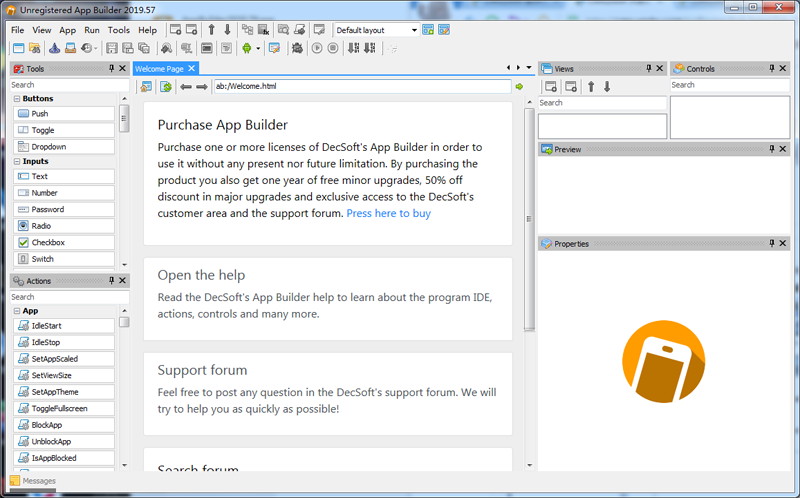
Task: Click the Welcome page vertical scrollbar thumb
Action: 529,219
